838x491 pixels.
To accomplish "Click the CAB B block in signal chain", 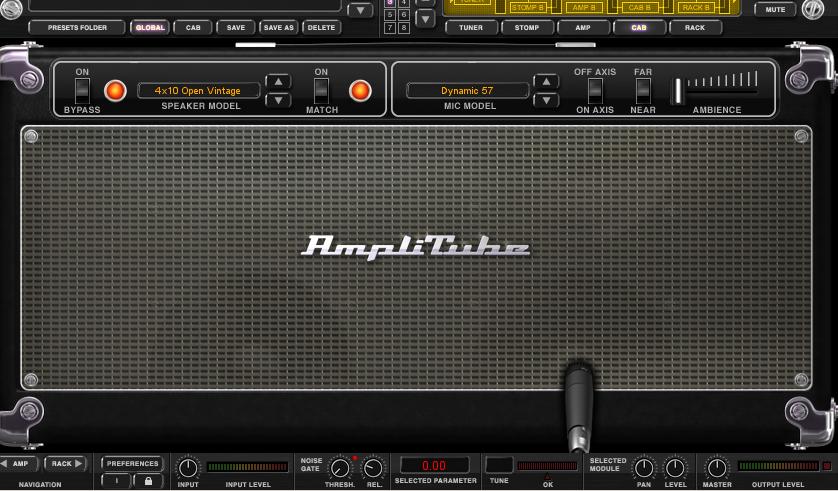I will (x=639, y=7).
